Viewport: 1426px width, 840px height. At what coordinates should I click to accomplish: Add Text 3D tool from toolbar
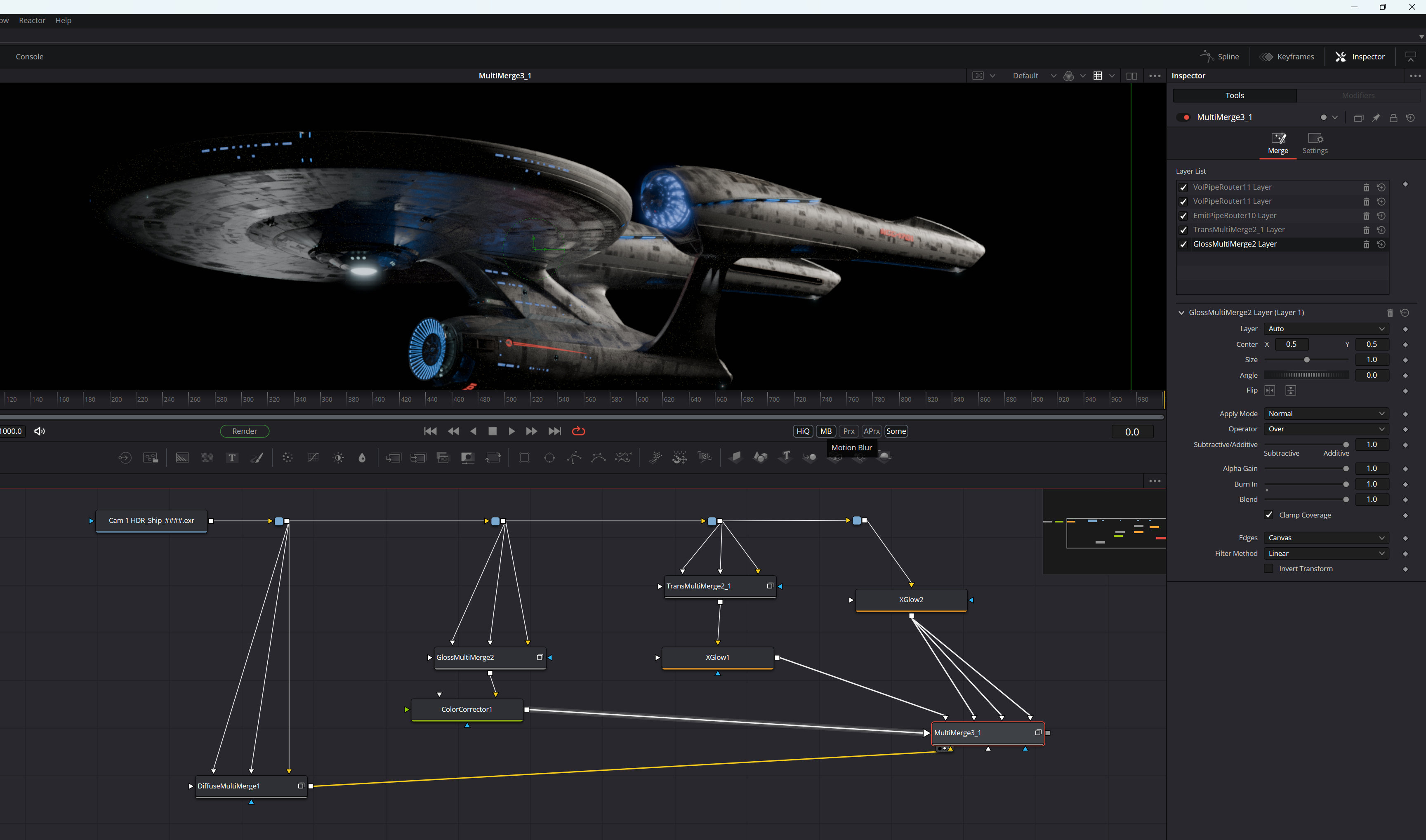(x=785, y=457)
